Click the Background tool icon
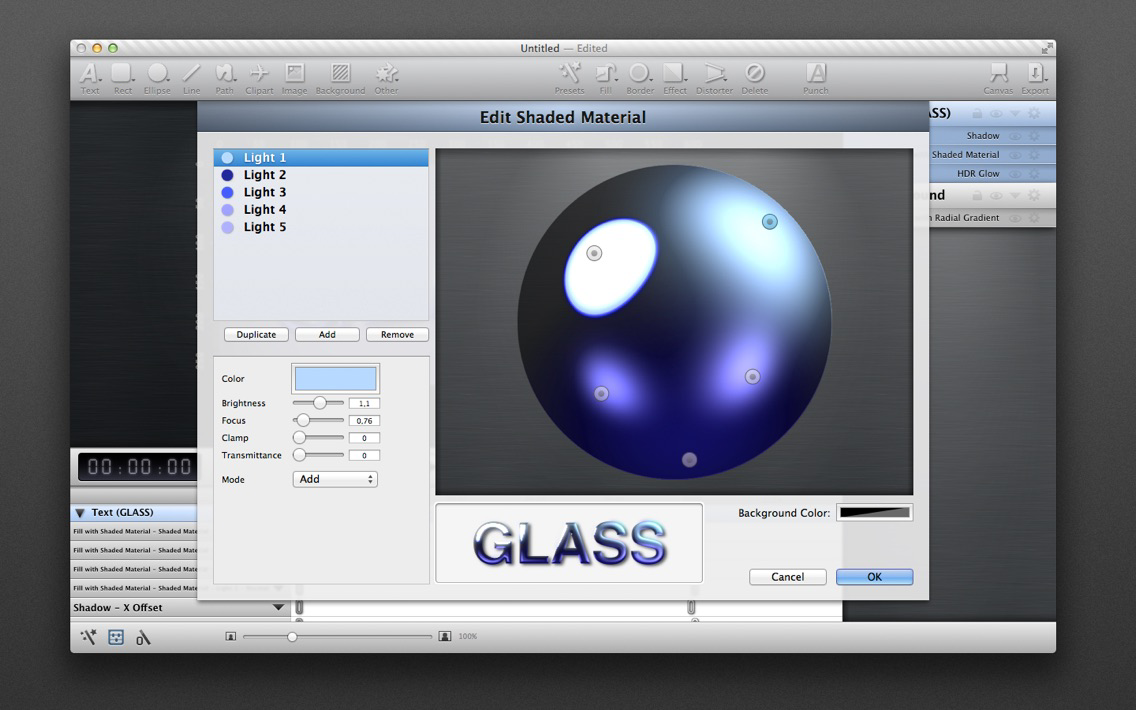This screenshot has width=1136, height=710. [341, 78]
